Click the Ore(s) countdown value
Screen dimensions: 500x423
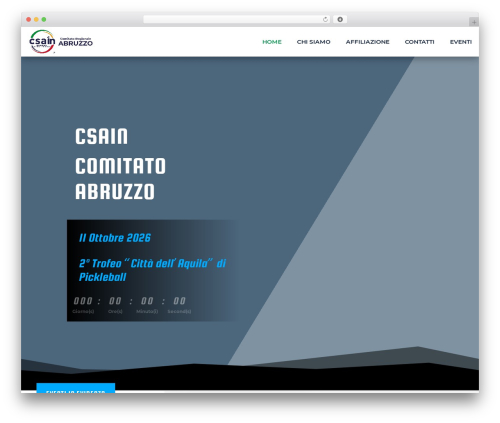click(115, 301)
